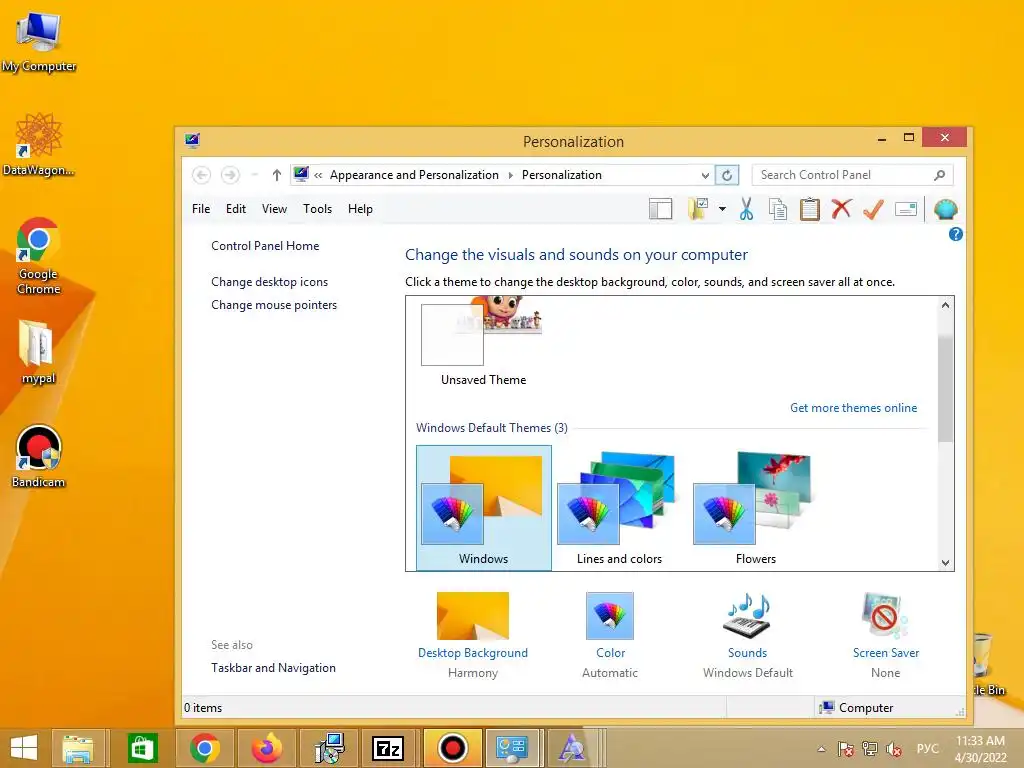Click theme list scroll down arrow
The height and width of the screenshot is (768, 1024).
pyautogui.click(x=945, y=562)
